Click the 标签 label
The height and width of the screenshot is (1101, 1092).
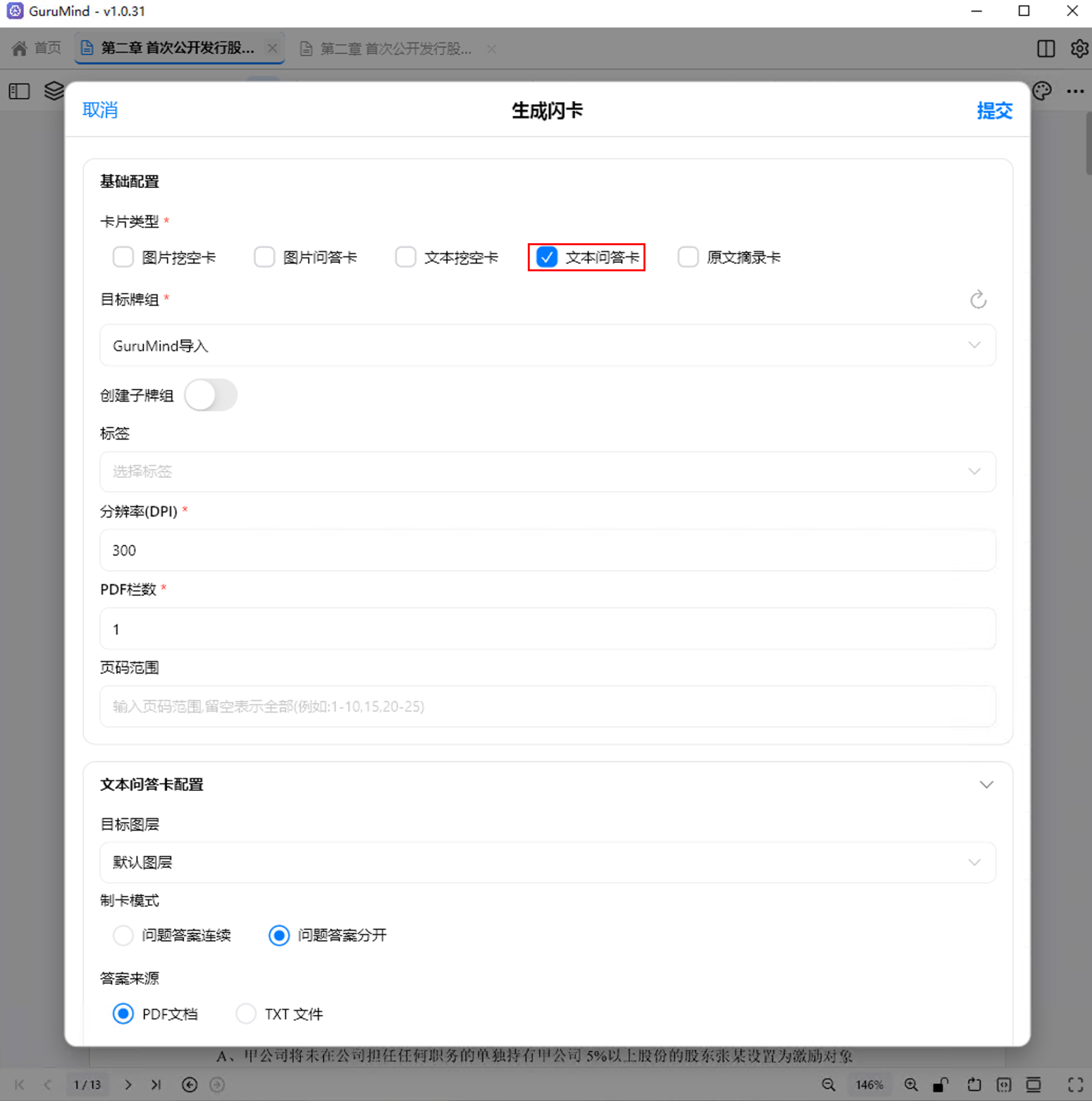pyautogui.click(x=115, y=434)
